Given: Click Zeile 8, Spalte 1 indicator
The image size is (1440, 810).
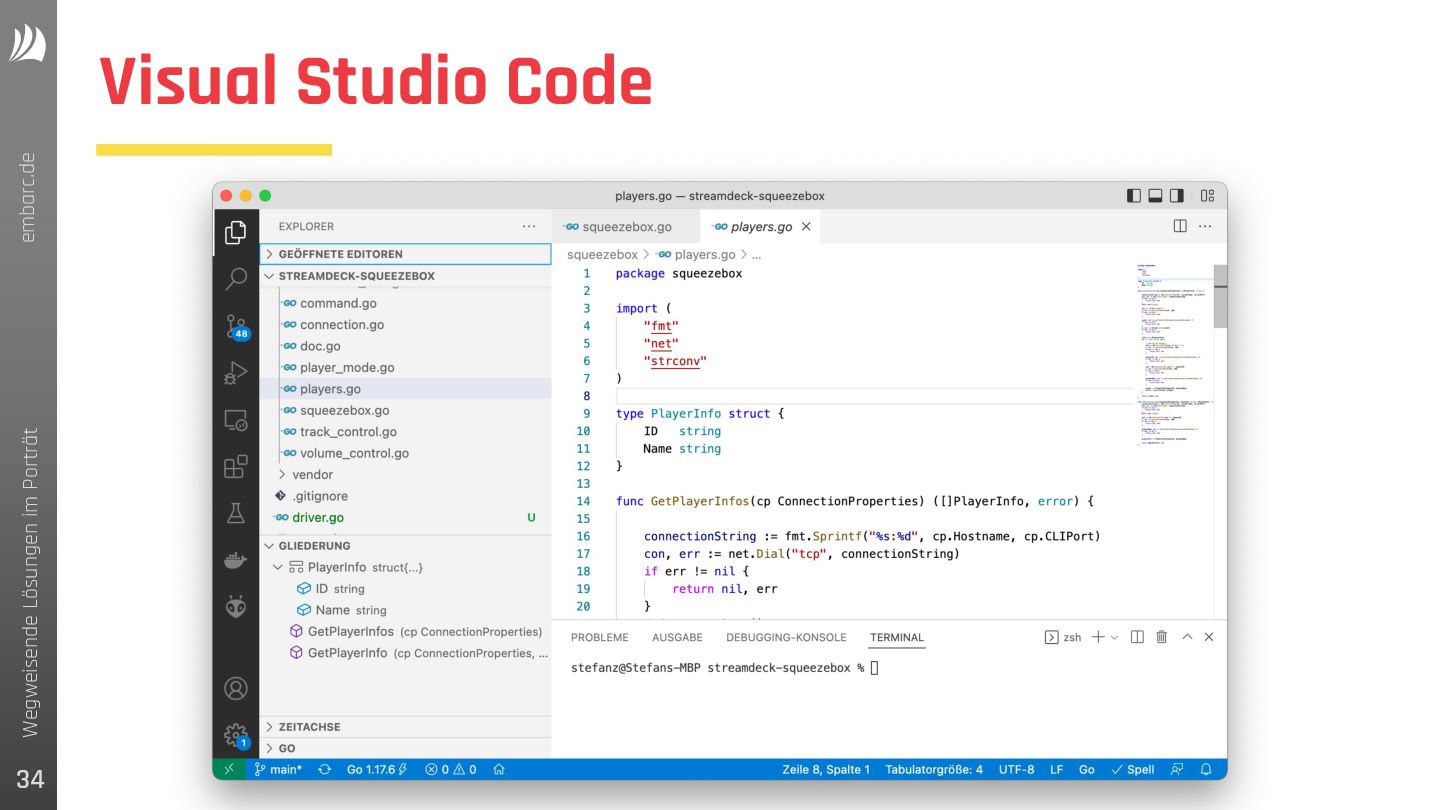Looking at the screenshot, I should click(x=826, y=769).
